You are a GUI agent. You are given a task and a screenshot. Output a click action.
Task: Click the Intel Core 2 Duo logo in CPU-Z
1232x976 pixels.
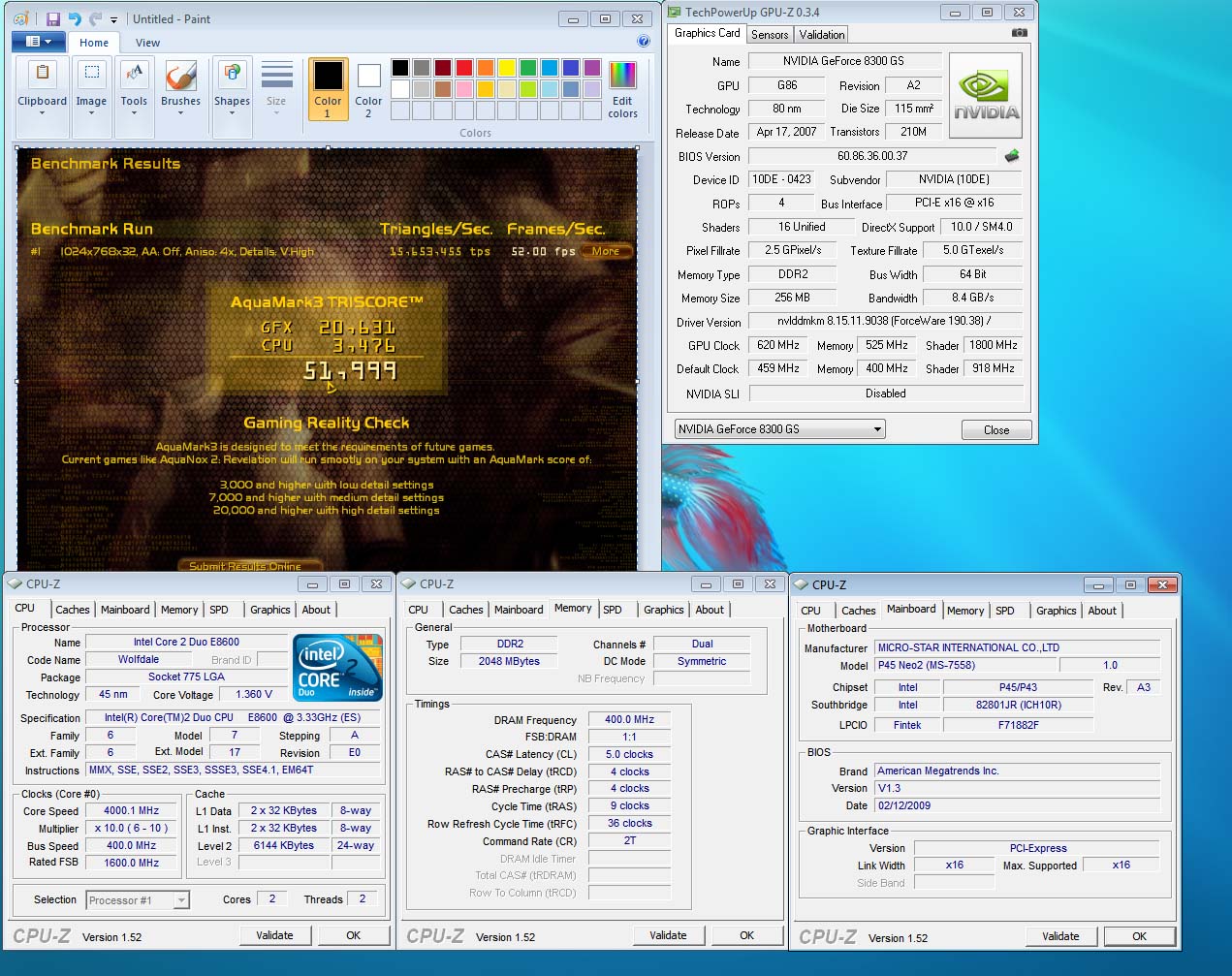(x=338, y=668)
